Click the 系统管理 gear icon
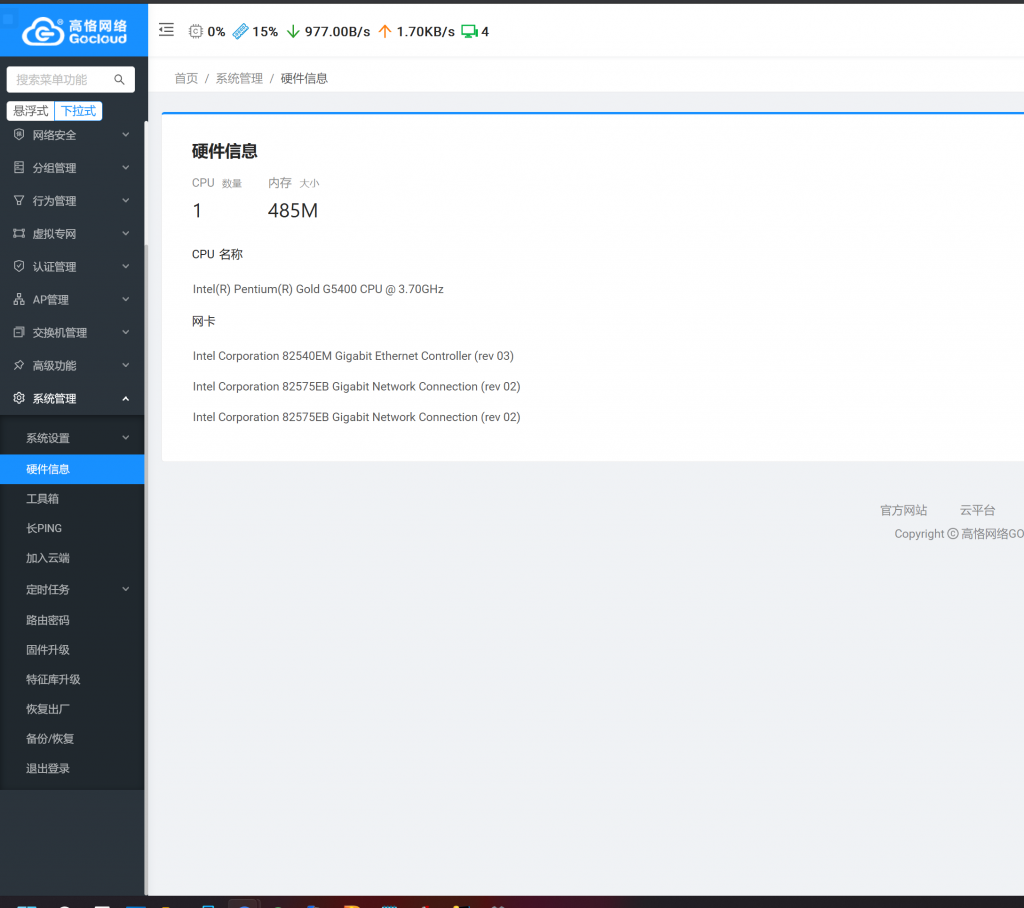The width and height of the screenshot is (1024, 908). click(19, 398)
